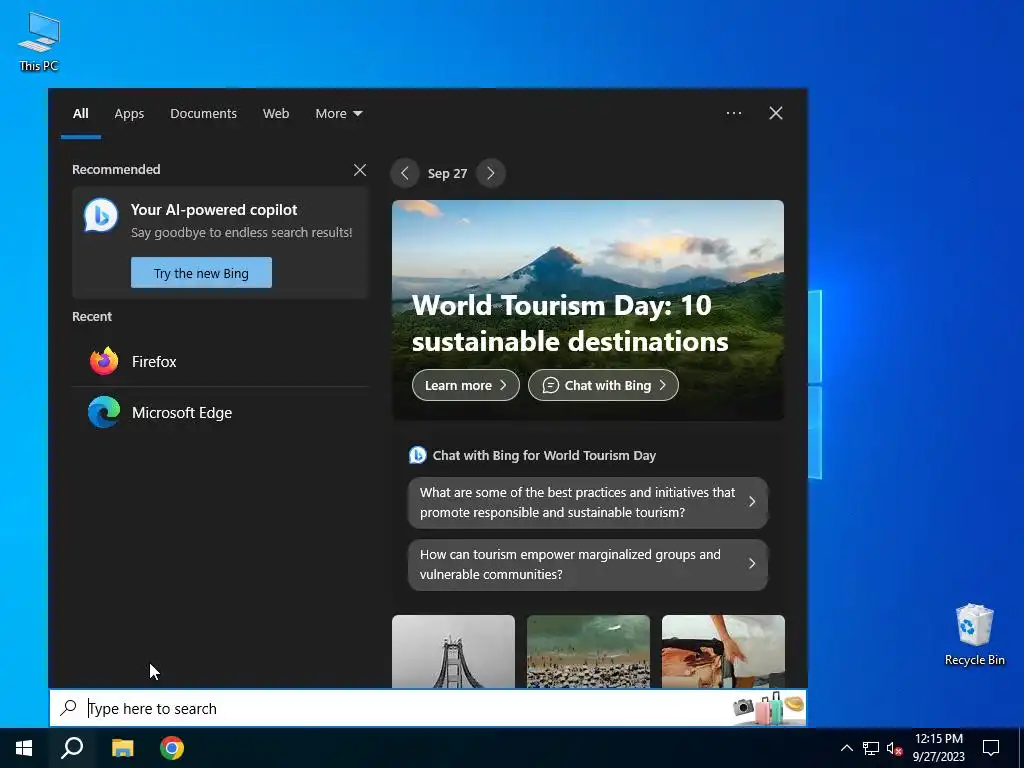Dismiss the Recommended section
1024x768 pixels.
pos(360,170)
